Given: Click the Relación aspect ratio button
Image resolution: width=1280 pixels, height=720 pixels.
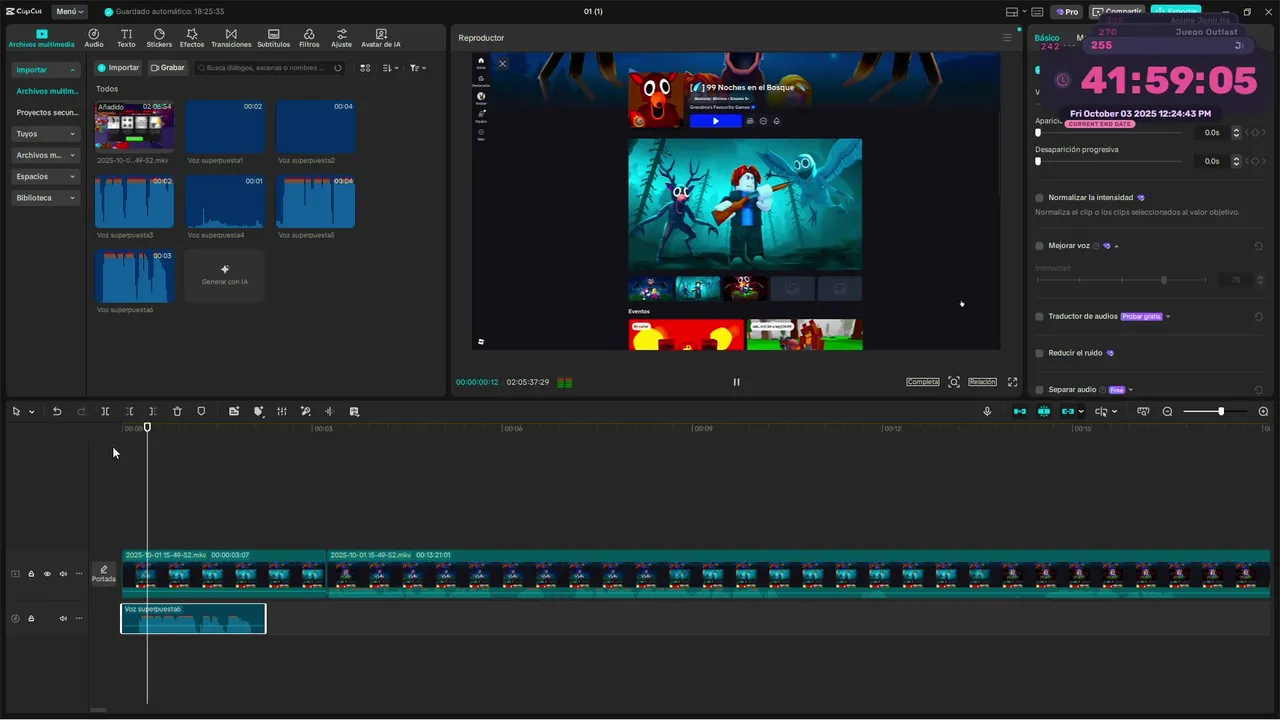Looking at the screenshot, I should pos(982,382).
